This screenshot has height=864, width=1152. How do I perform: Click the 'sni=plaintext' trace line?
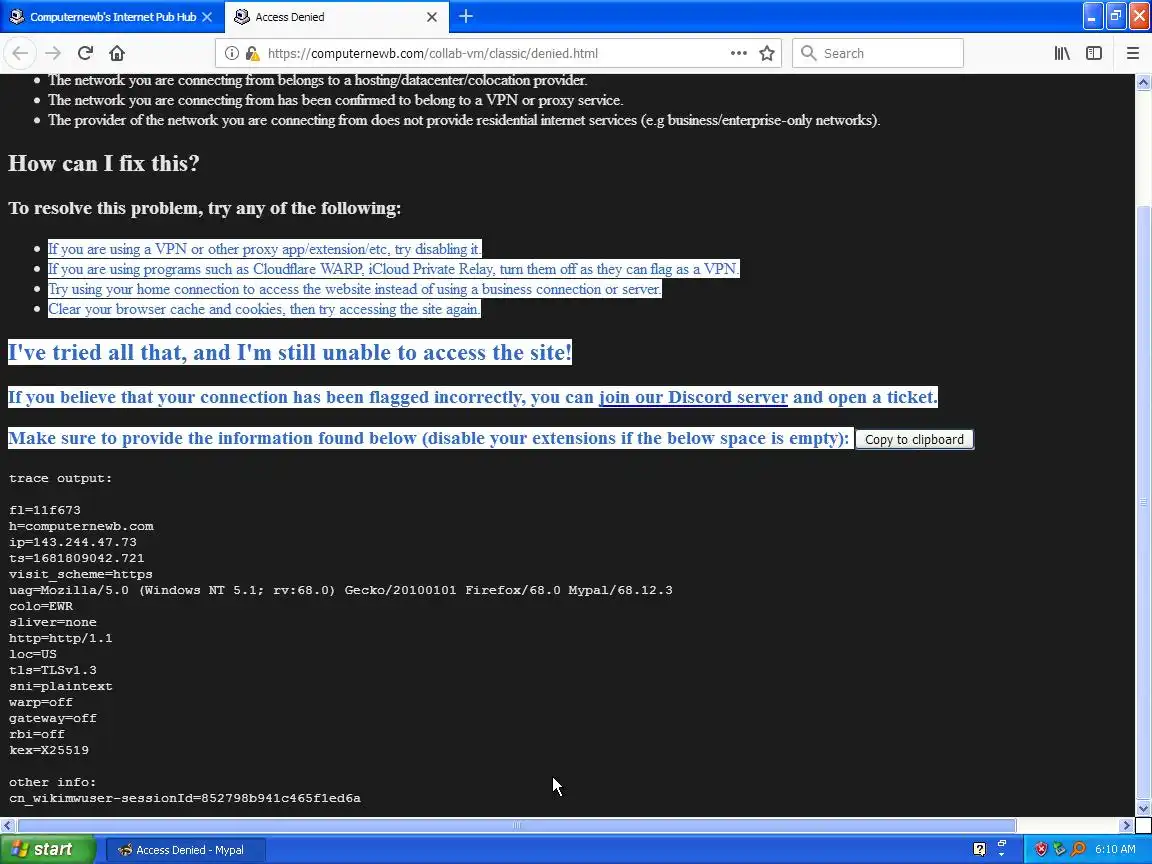coord(61,686)
